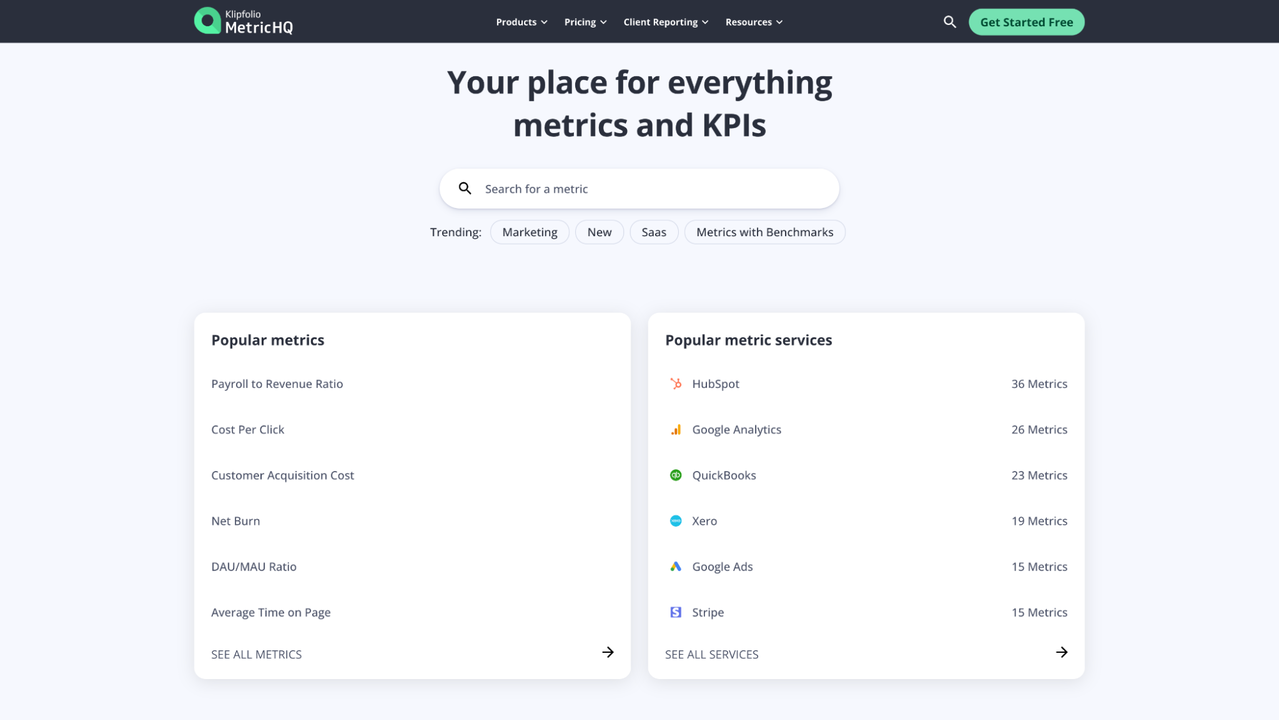Open the header search magnifier icon
Screen dimensions: 1279x720
click(x=950, y=22)
